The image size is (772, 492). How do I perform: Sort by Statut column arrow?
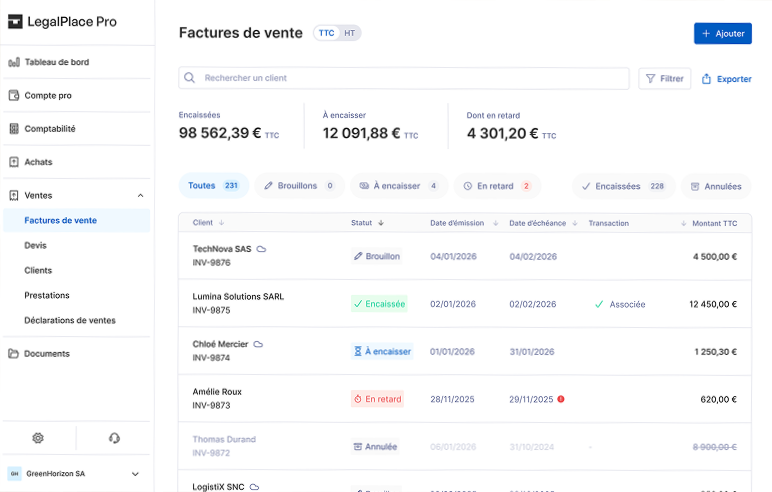381,223
